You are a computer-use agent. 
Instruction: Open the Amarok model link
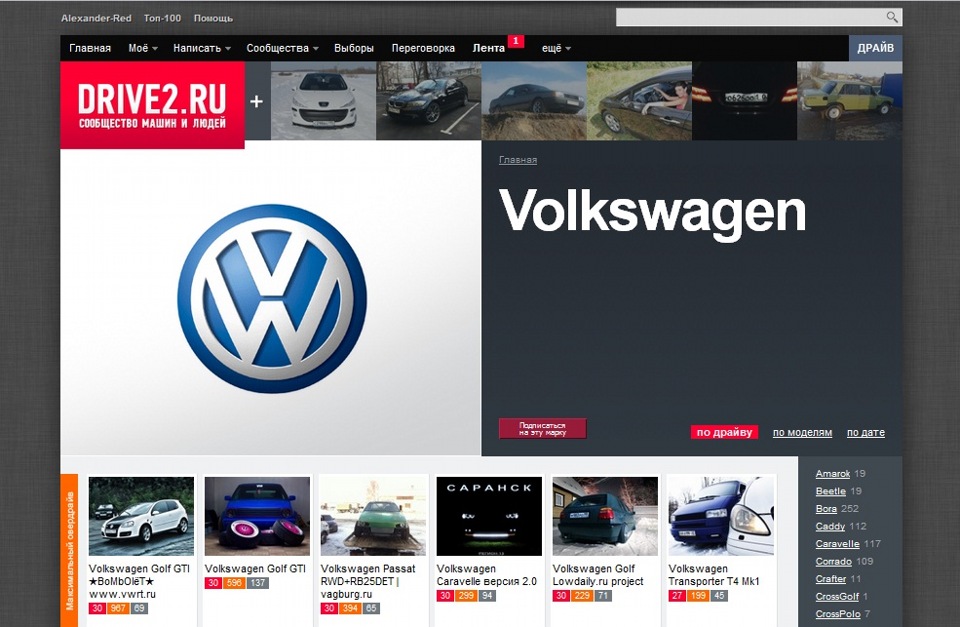click(x=833, y=473)
